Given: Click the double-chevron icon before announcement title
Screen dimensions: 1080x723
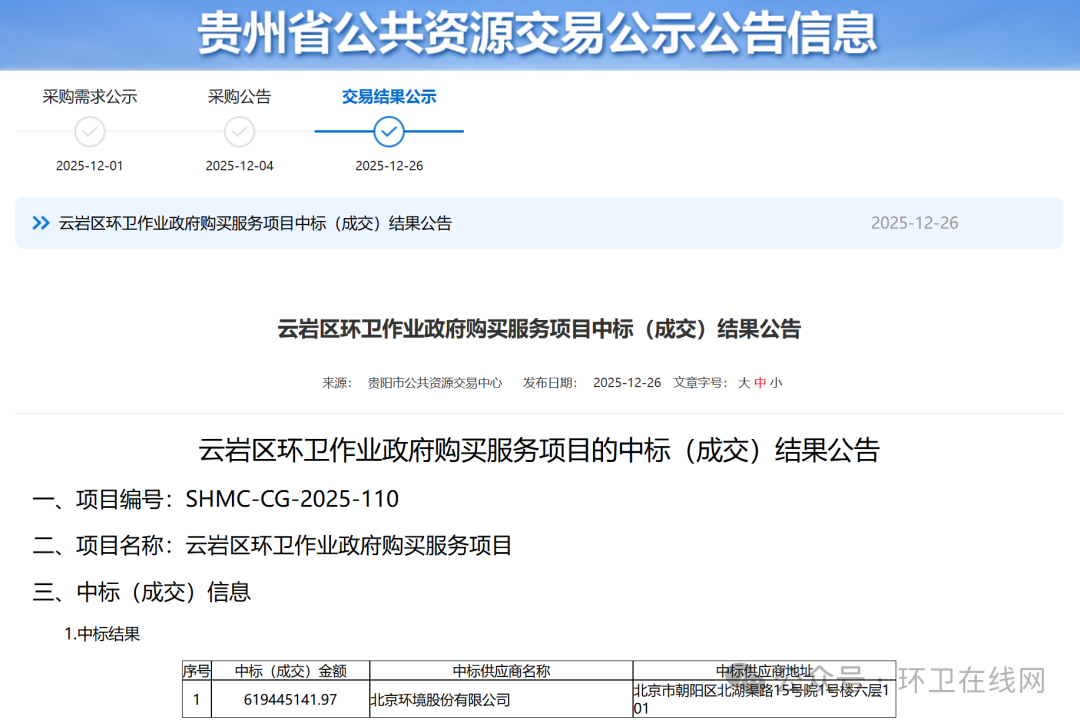Looking at the screenshot, I should pos(41,223).
